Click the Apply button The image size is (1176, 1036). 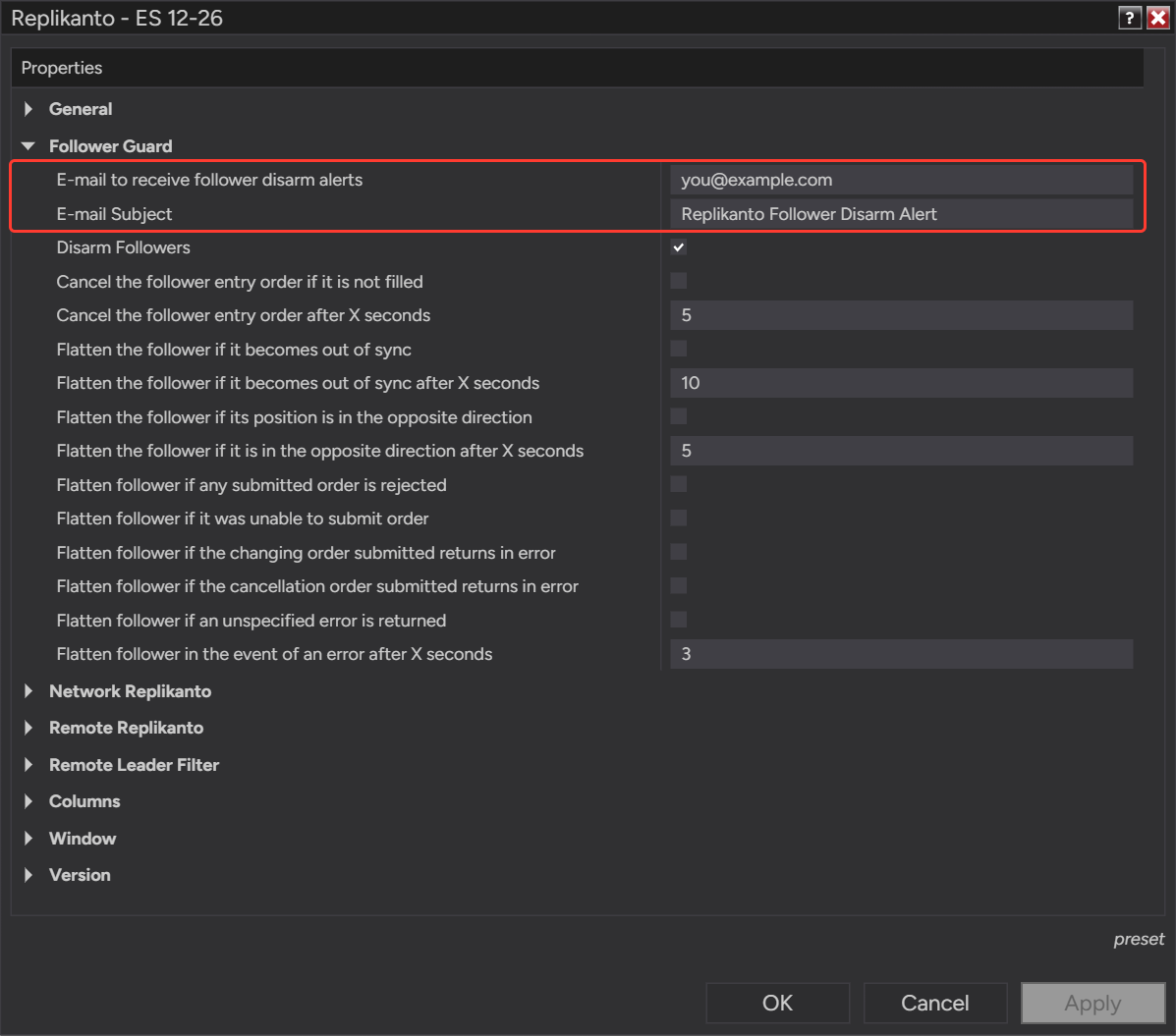tap(1092, 1003)
